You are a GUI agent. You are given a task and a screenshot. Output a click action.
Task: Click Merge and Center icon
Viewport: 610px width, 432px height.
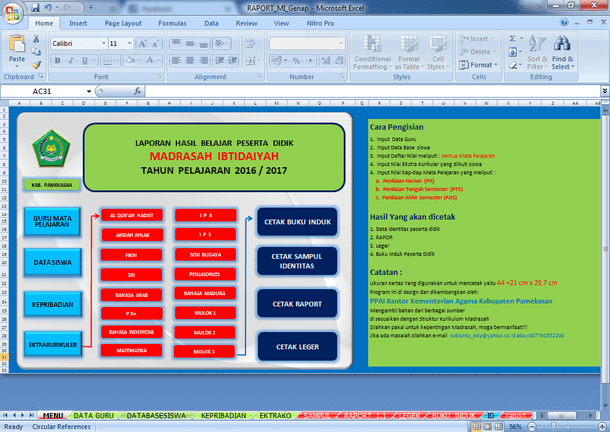pyautogui.click(x=250, y=60)
